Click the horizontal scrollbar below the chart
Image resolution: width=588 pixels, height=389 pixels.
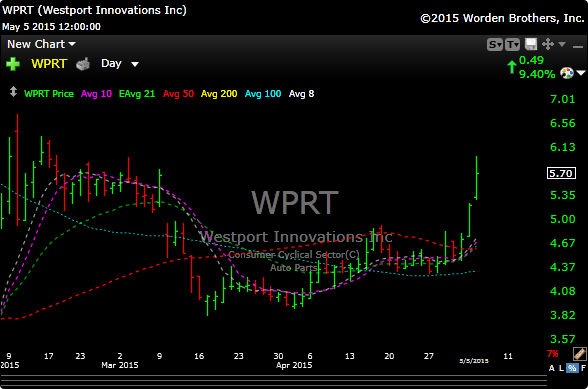(x=274, y=380)
